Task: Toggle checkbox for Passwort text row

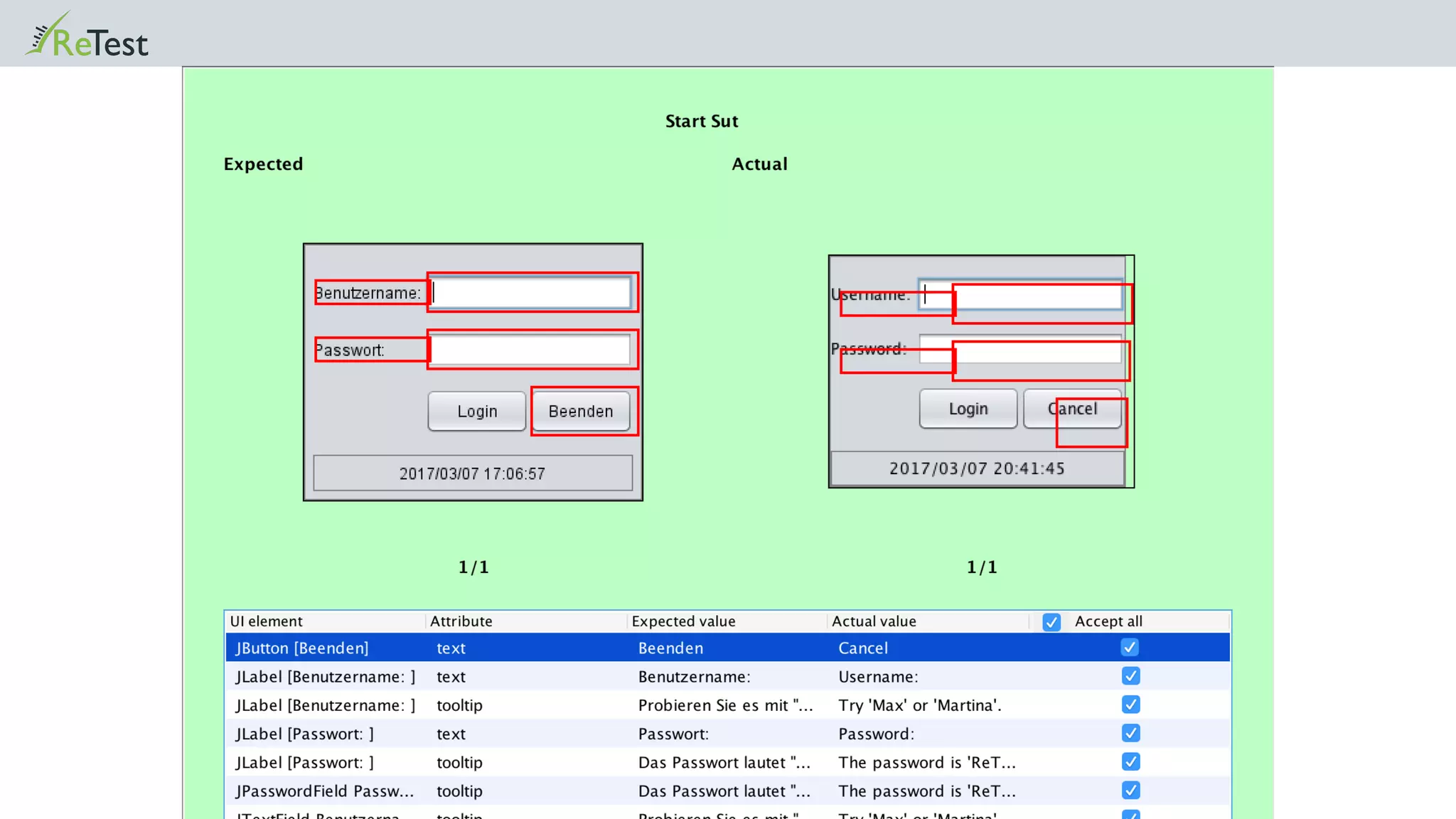Action: 1130,733
